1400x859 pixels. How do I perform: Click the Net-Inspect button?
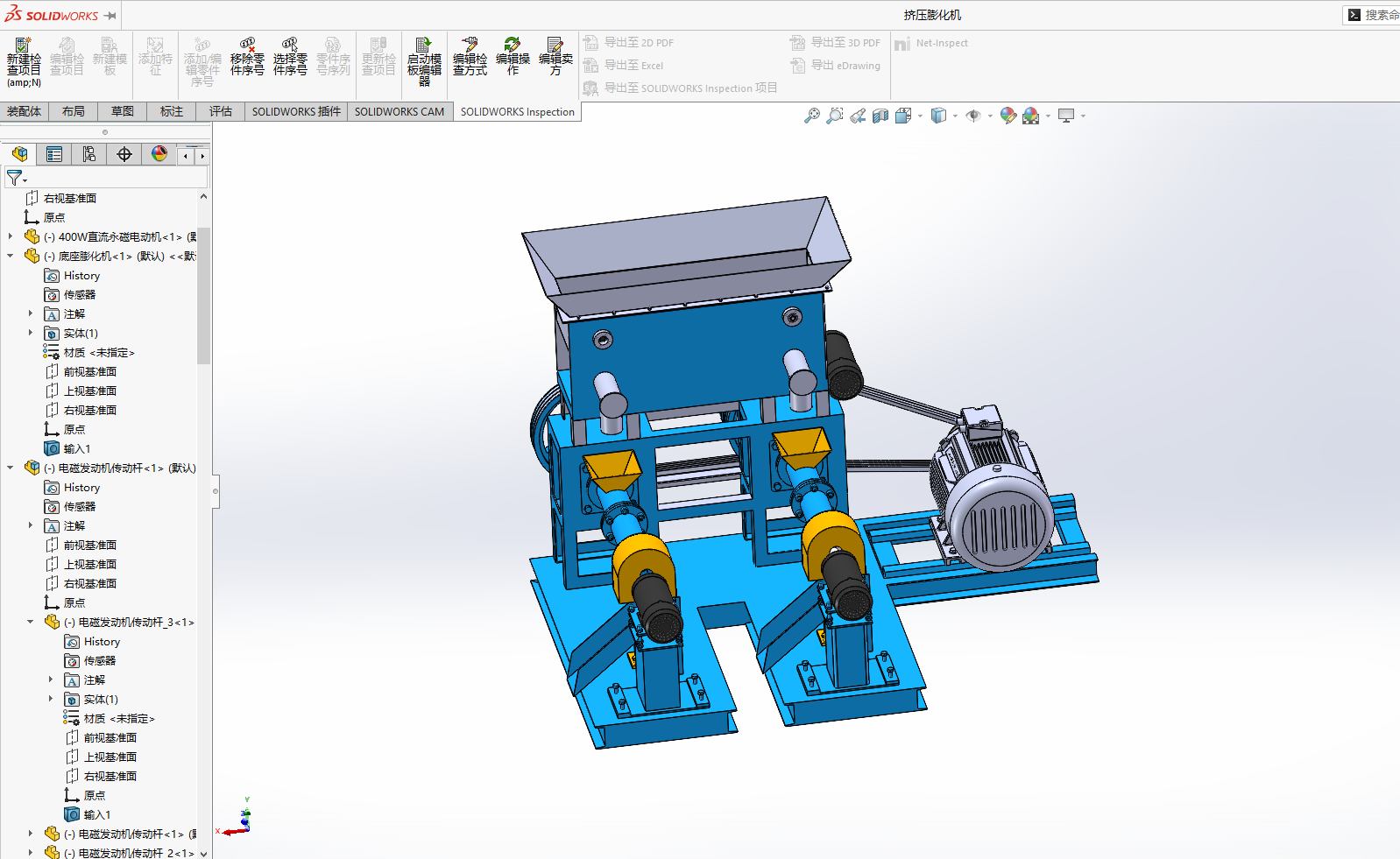pos(931,43)
